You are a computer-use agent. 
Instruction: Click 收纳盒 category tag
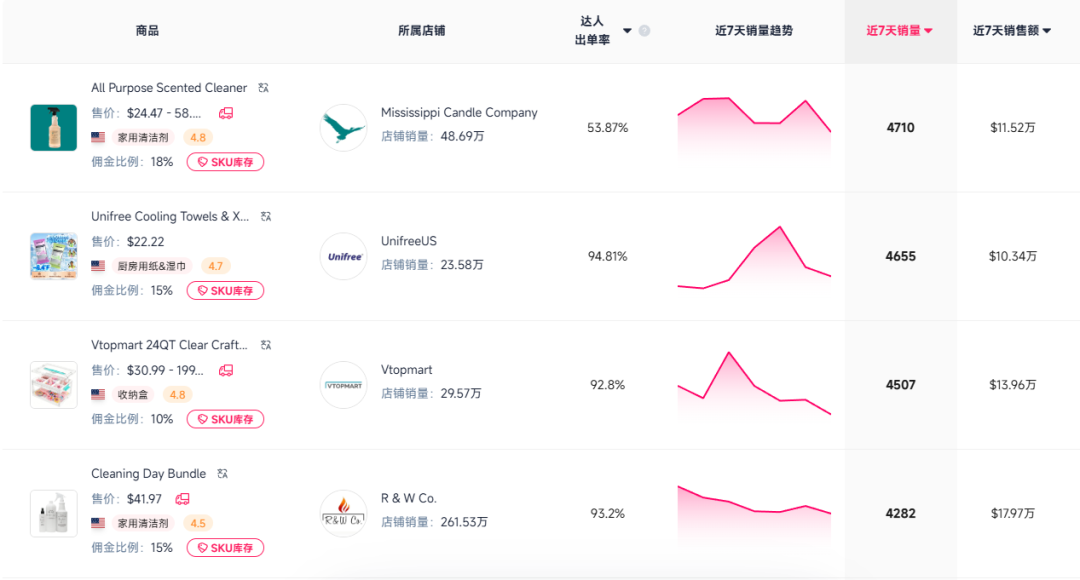coord(133,395)
